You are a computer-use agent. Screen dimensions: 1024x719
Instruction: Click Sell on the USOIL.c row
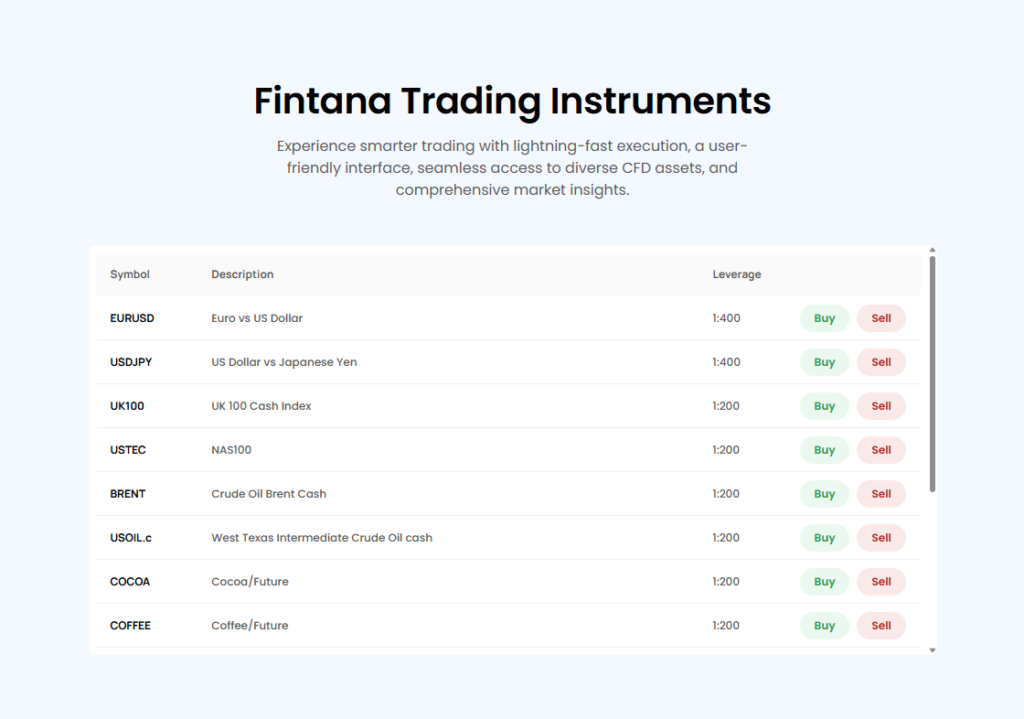(x=880, y=537)
